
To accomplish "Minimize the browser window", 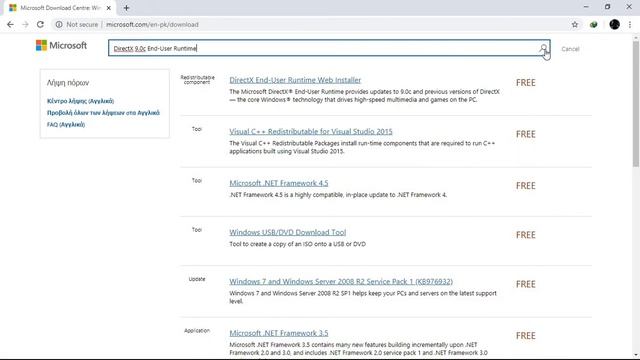I will [x=586, y=7].
